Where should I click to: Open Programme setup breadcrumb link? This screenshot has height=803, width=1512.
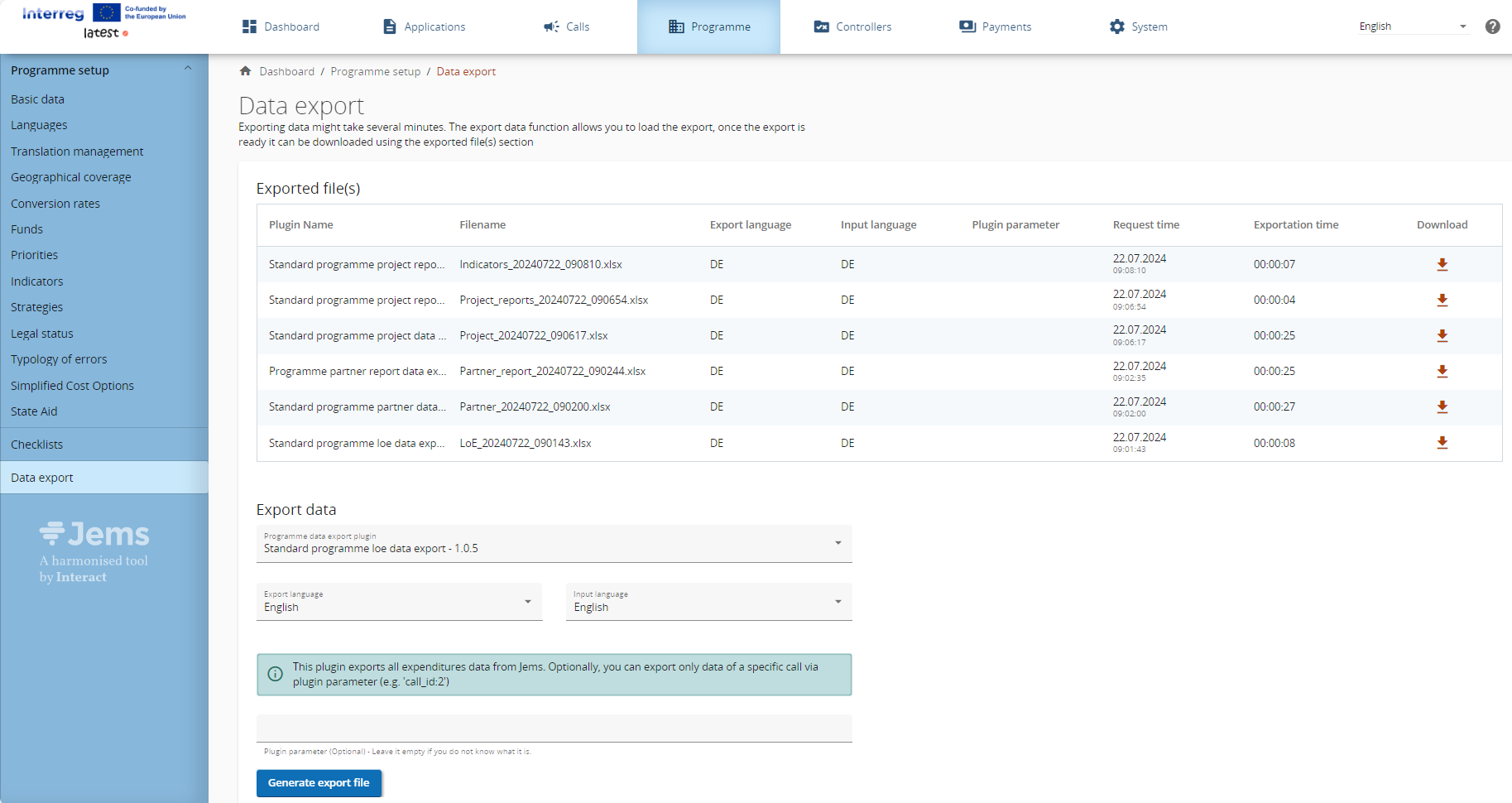click(375, 72)
